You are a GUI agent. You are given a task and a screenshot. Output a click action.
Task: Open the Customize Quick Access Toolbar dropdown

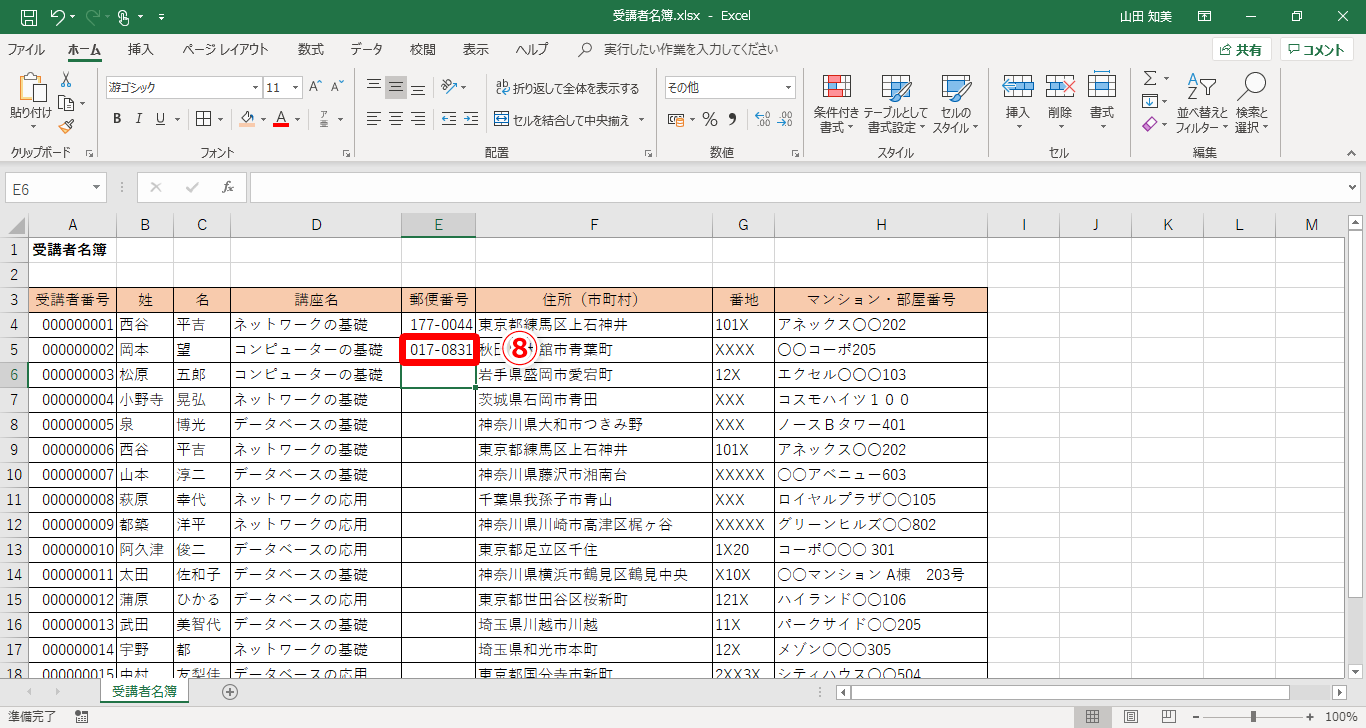tap(163, 17)
